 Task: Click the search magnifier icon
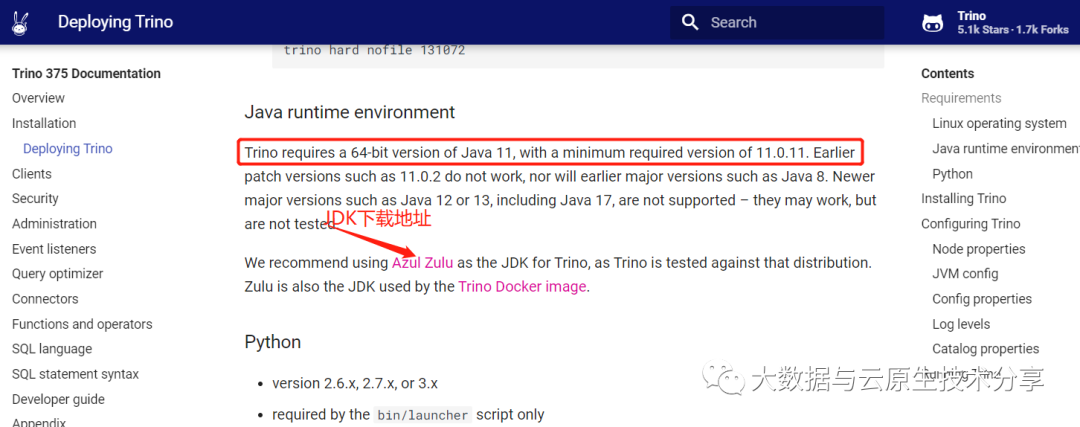tap(689, 23)
